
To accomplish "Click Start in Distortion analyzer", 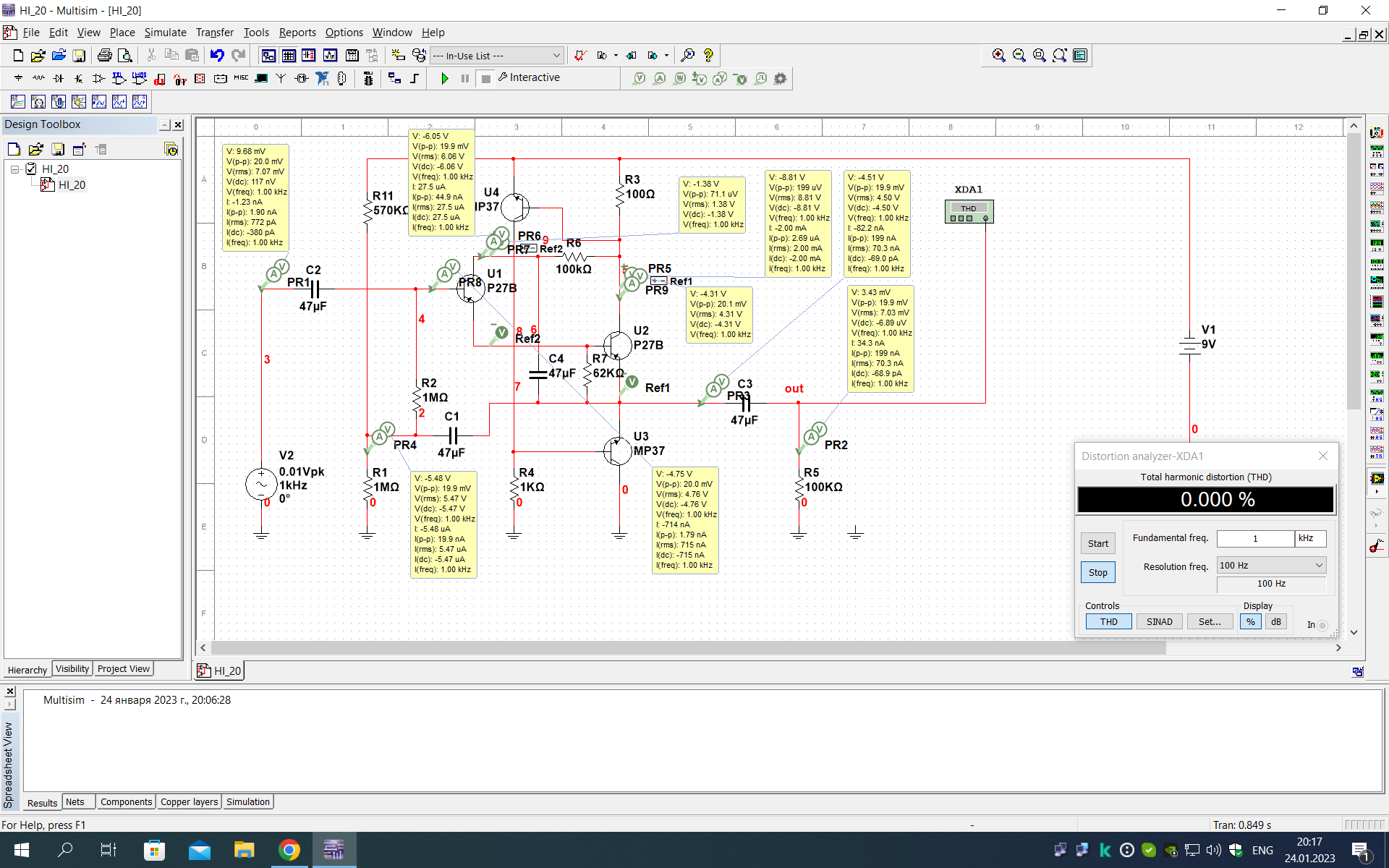I will point(1097,543).
